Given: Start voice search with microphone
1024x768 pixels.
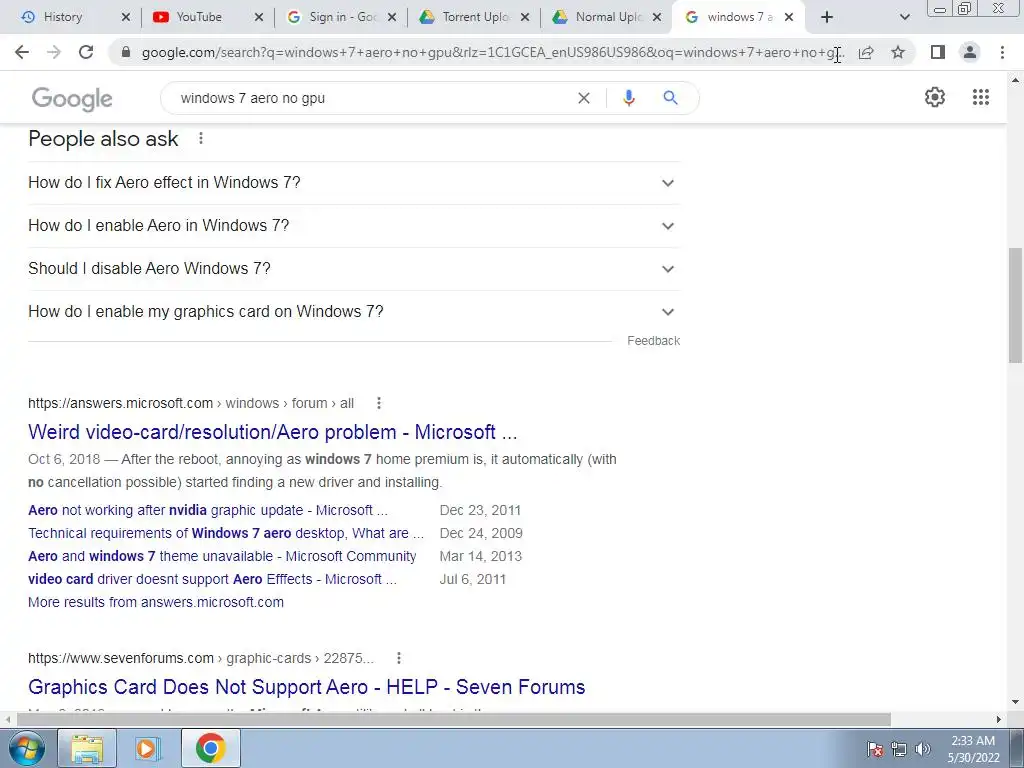Looking at the screenshot, I should tap(629, 98).
